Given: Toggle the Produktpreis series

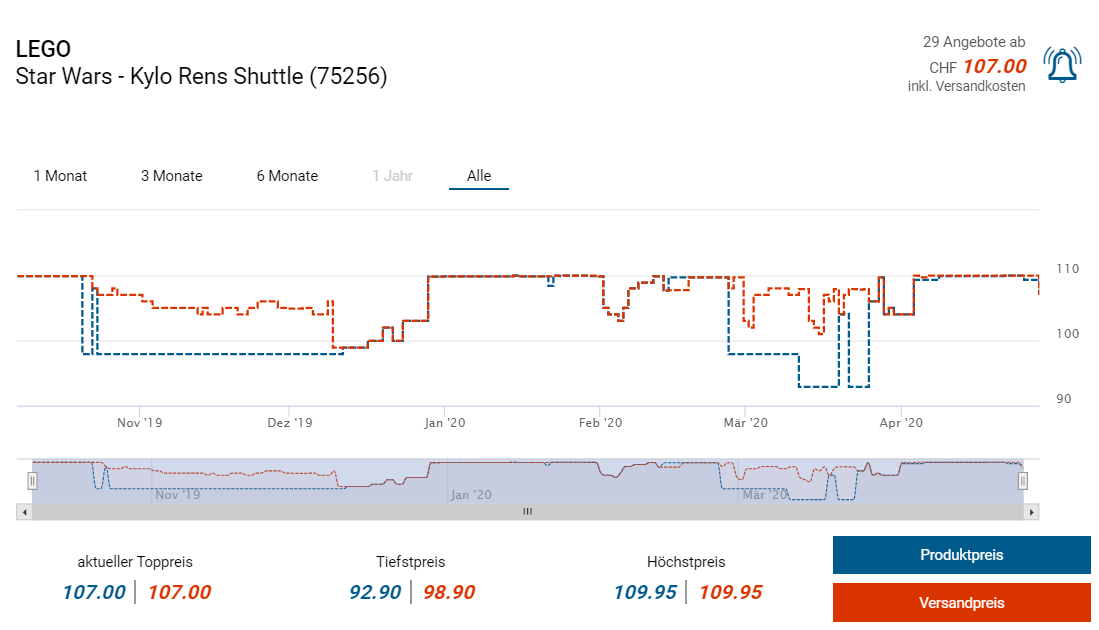Looking at the screenshot, I should pos(961,555).
